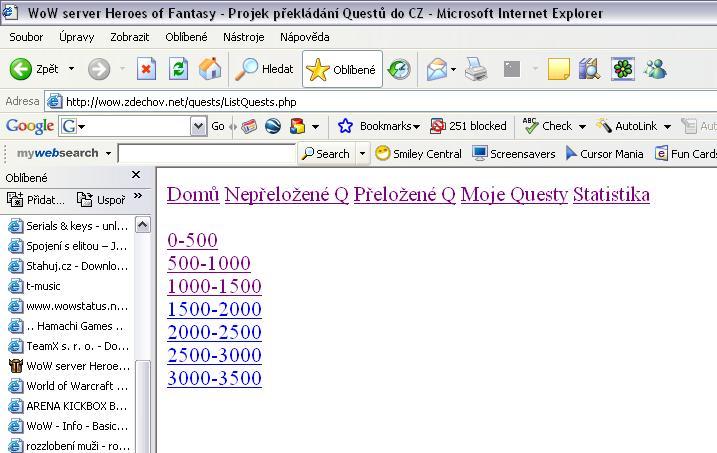Open the Zobrazit menu
717x453 pixels.
point(129,37)
